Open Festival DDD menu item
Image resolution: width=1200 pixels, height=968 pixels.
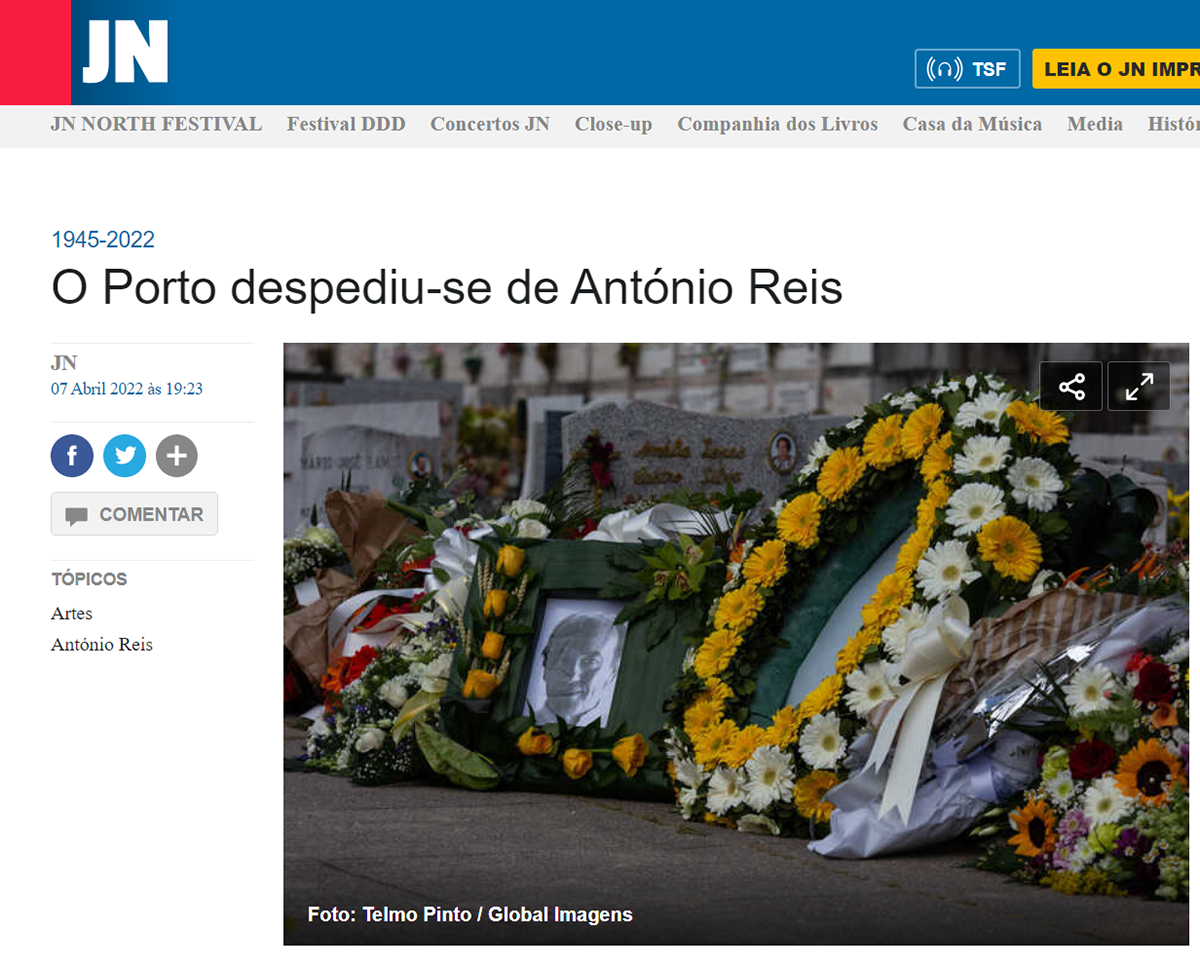(346, 124)
